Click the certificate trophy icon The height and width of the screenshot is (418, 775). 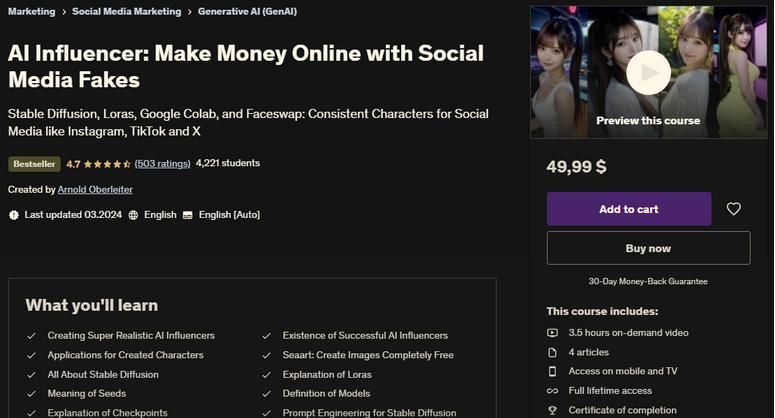pos(553,409)
